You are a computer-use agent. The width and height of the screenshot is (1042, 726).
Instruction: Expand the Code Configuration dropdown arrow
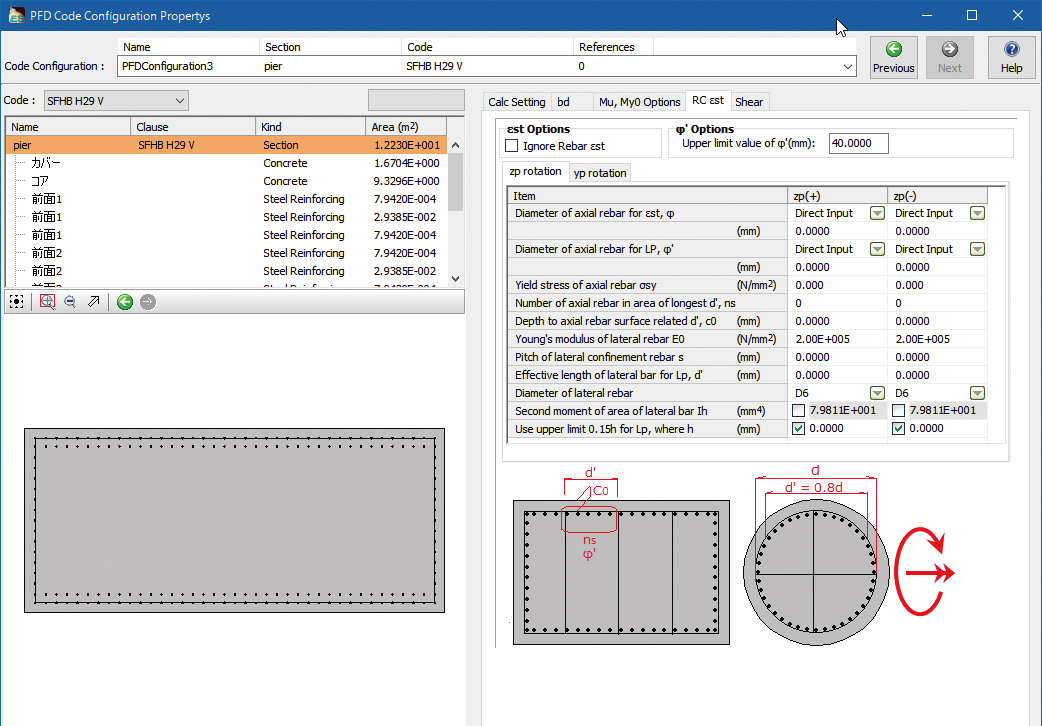click(x=849, y=66)
